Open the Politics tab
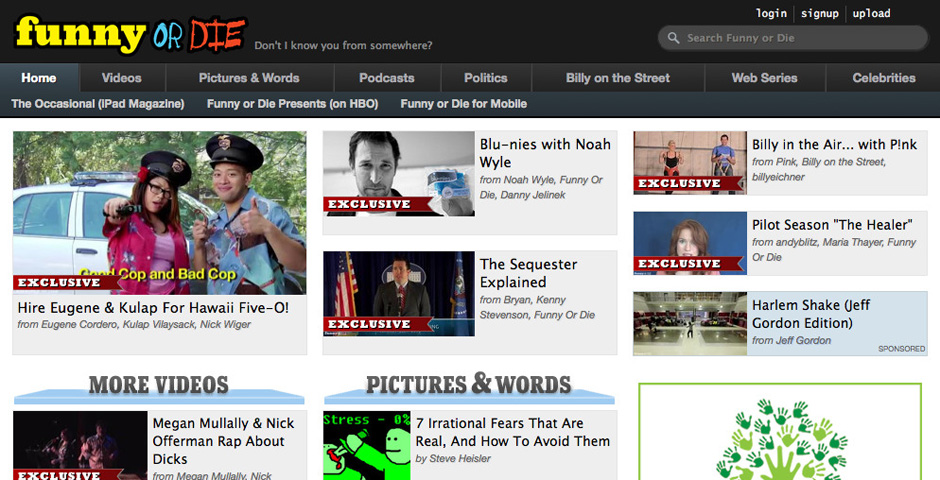940x480 pixels. (486, 78)
